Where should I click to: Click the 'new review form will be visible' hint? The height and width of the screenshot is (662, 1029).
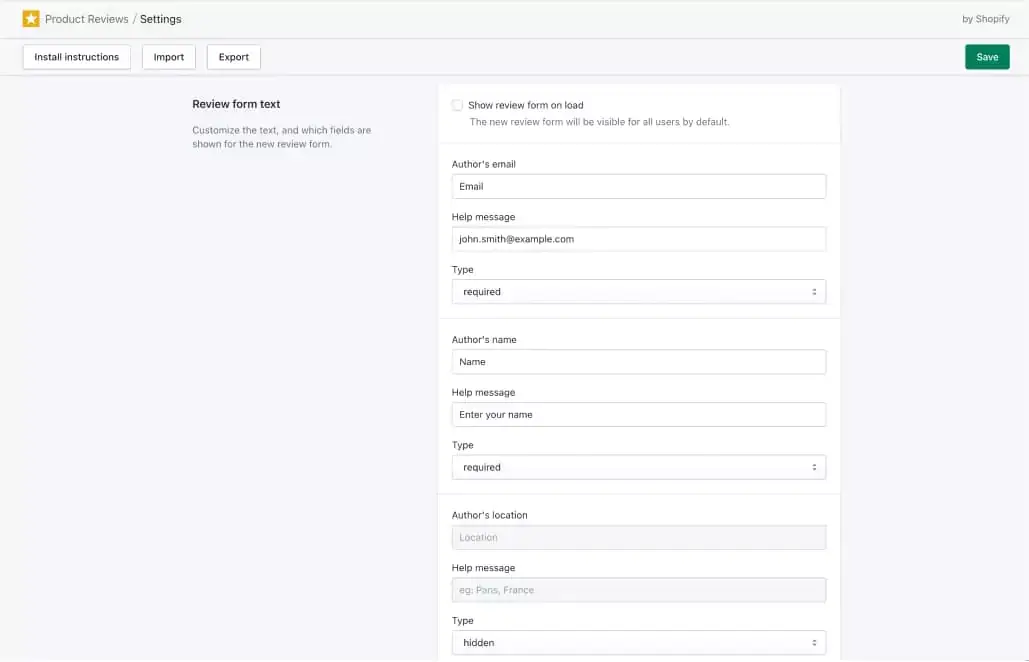[599, 122]
